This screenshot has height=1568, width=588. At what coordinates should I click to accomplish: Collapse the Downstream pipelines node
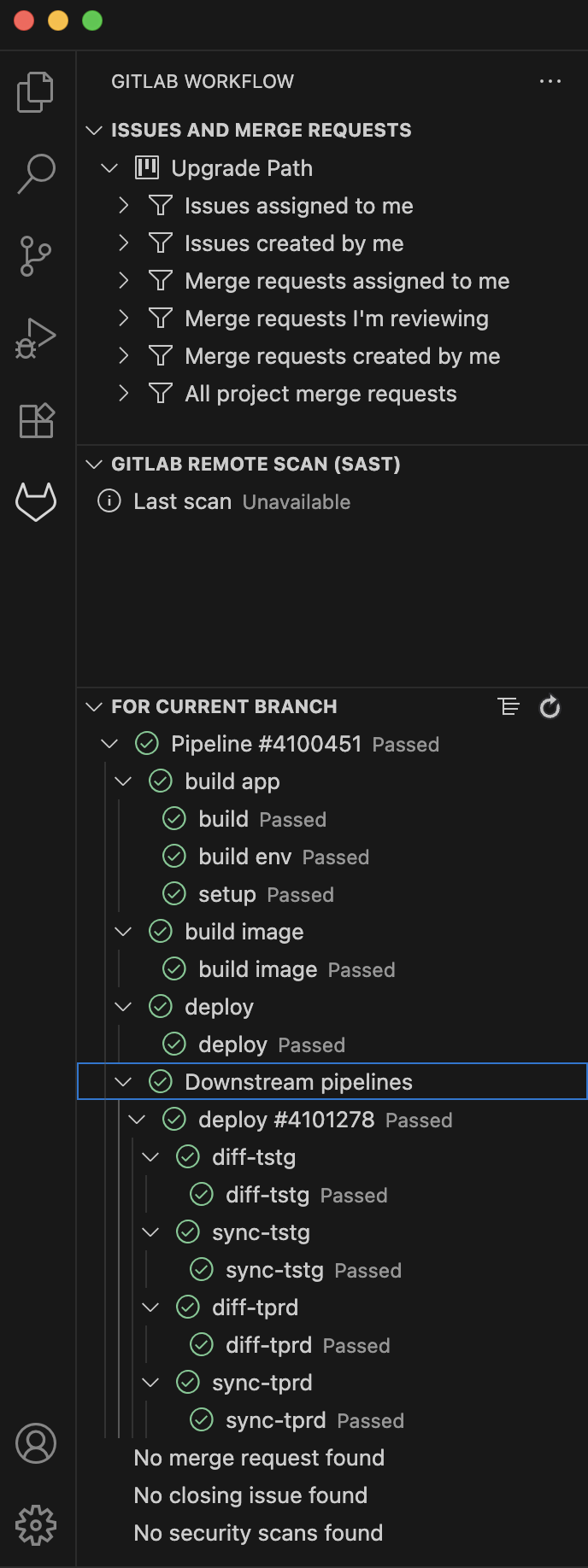[123, 1082]
